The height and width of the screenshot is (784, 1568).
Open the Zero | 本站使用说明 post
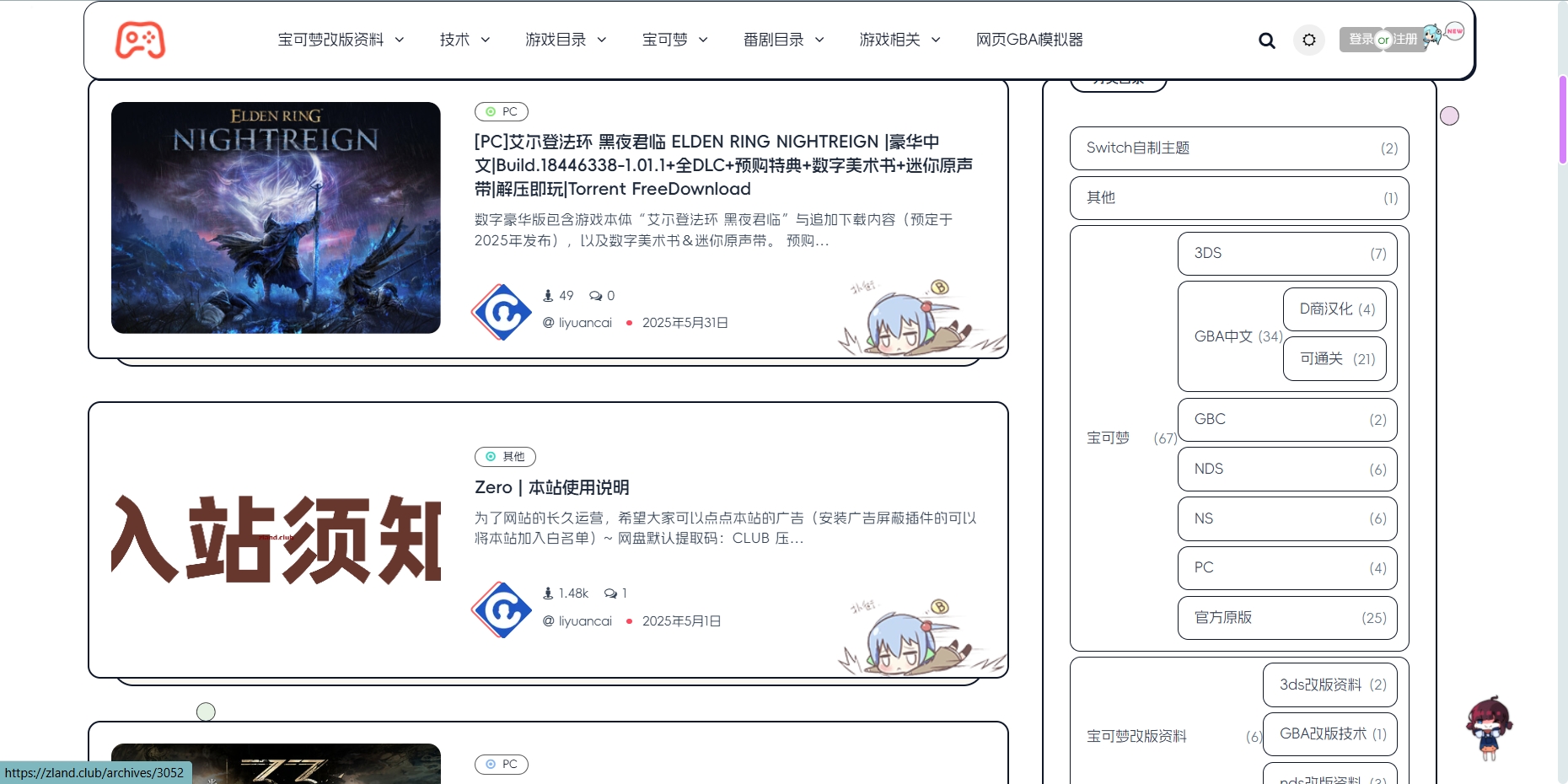point(551,487)
